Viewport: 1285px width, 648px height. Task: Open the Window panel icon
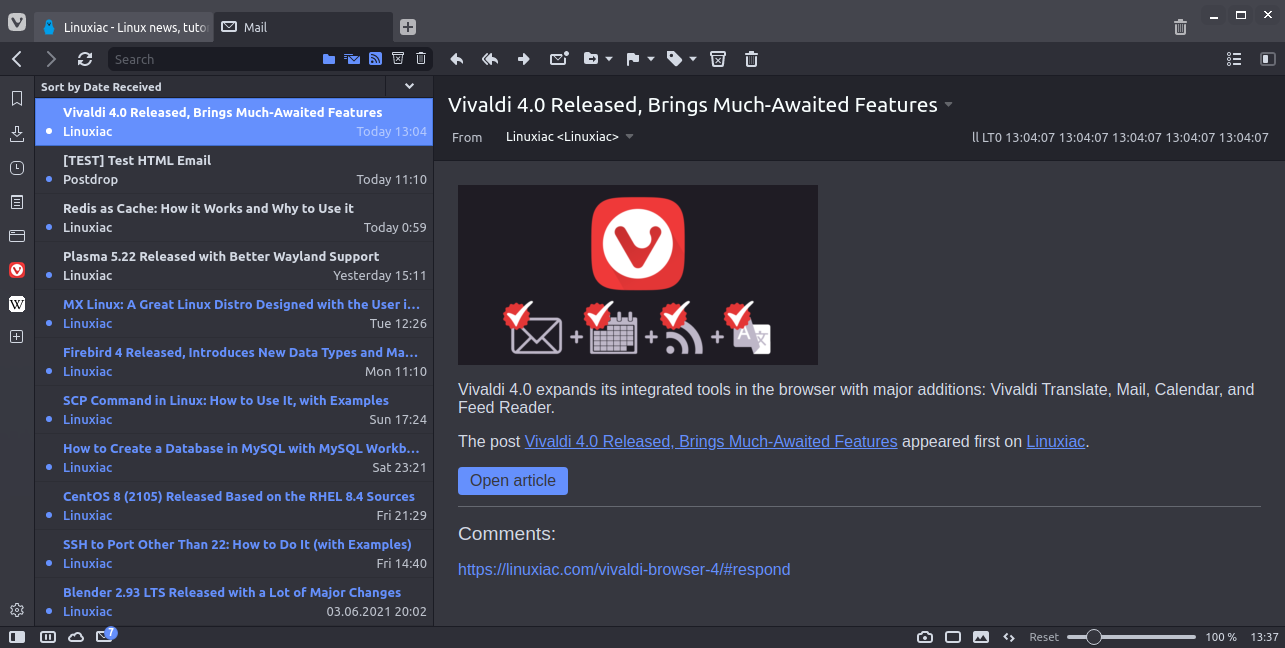tap(17, 236)
